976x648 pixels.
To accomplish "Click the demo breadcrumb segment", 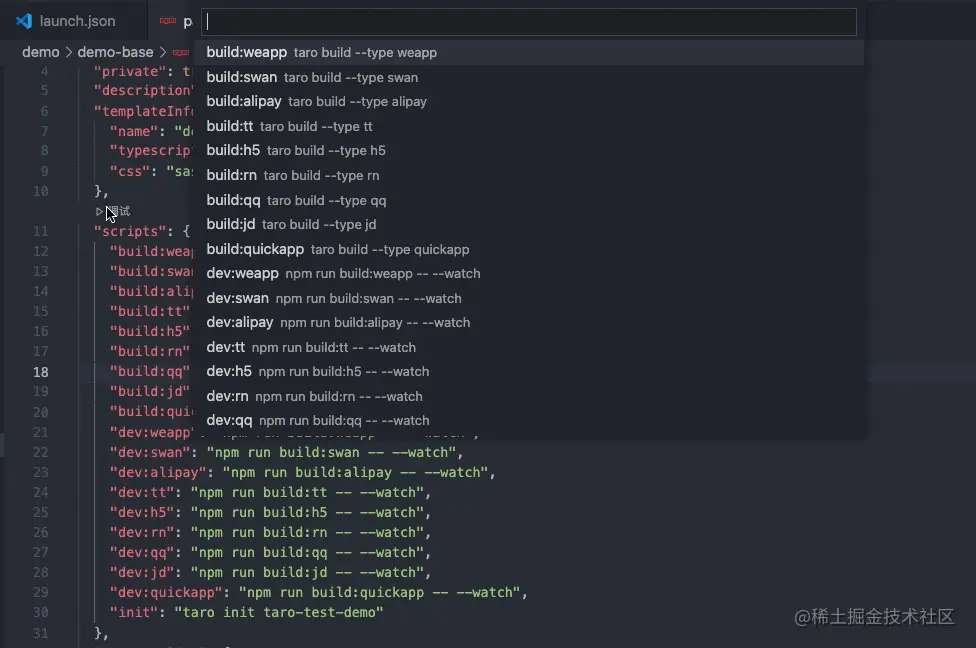I will pyautogui.click(x=40, y=52).
